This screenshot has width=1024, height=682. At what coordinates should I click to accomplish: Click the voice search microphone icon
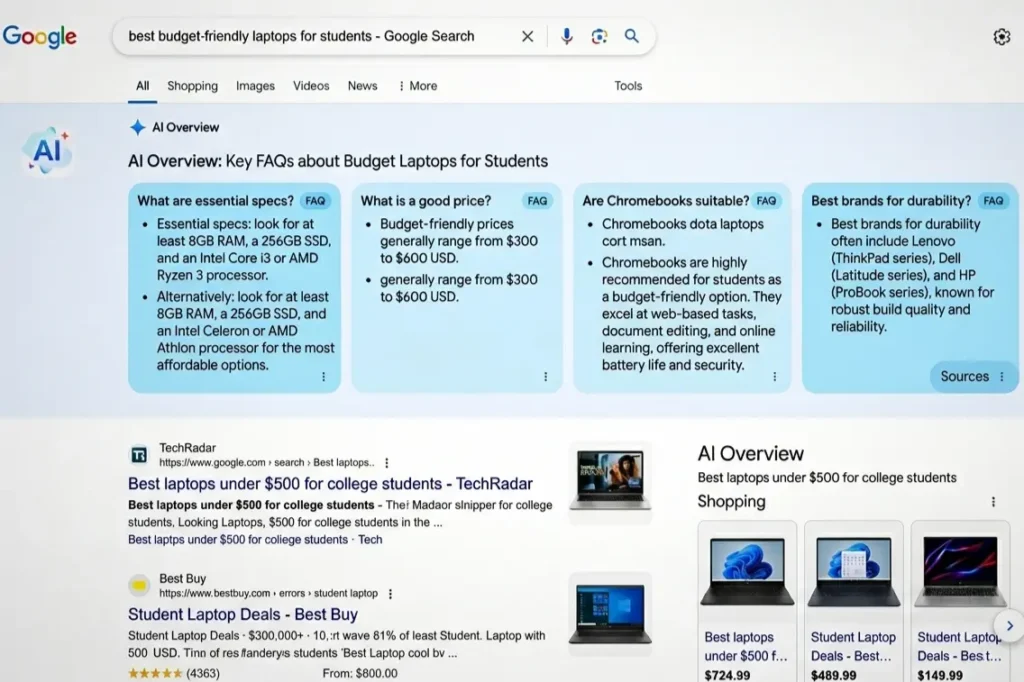click(x=566, y=36)
